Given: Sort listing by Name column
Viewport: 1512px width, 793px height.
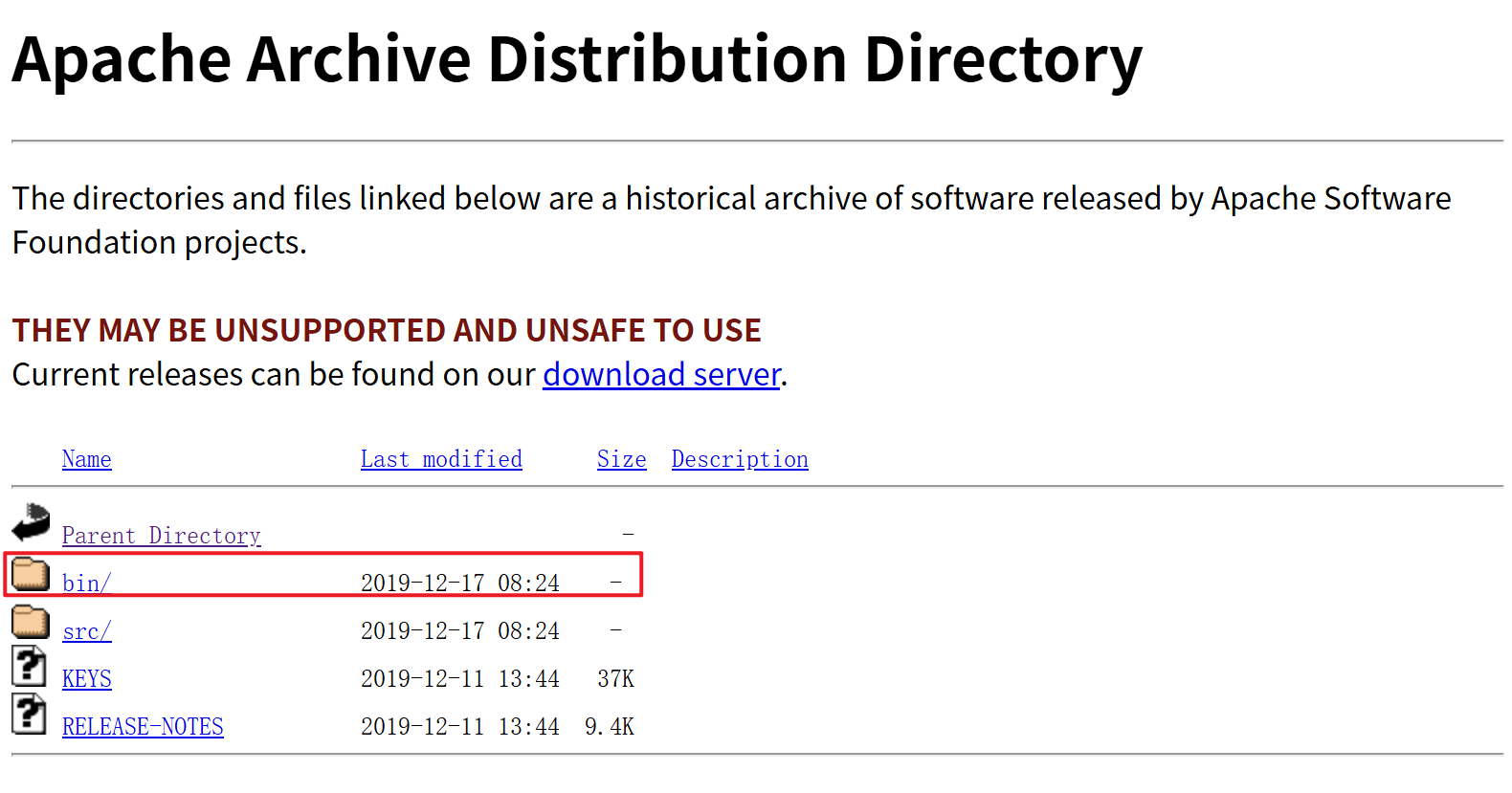Looking at the screenshot, I should point(87,459).
